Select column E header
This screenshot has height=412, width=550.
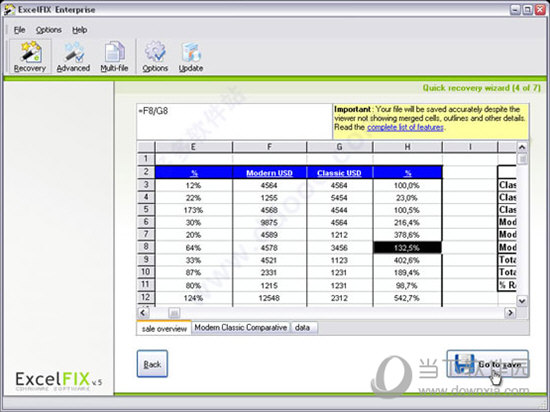click(193, 147)
